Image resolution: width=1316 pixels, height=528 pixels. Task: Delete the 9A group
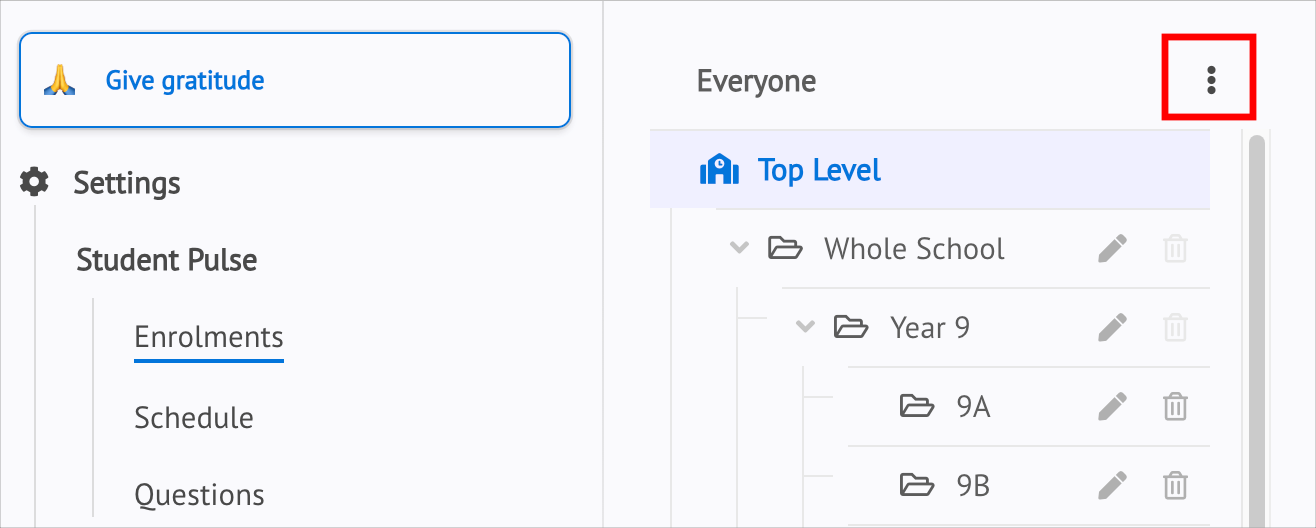pyautogui.click(x=1175, y=406)
